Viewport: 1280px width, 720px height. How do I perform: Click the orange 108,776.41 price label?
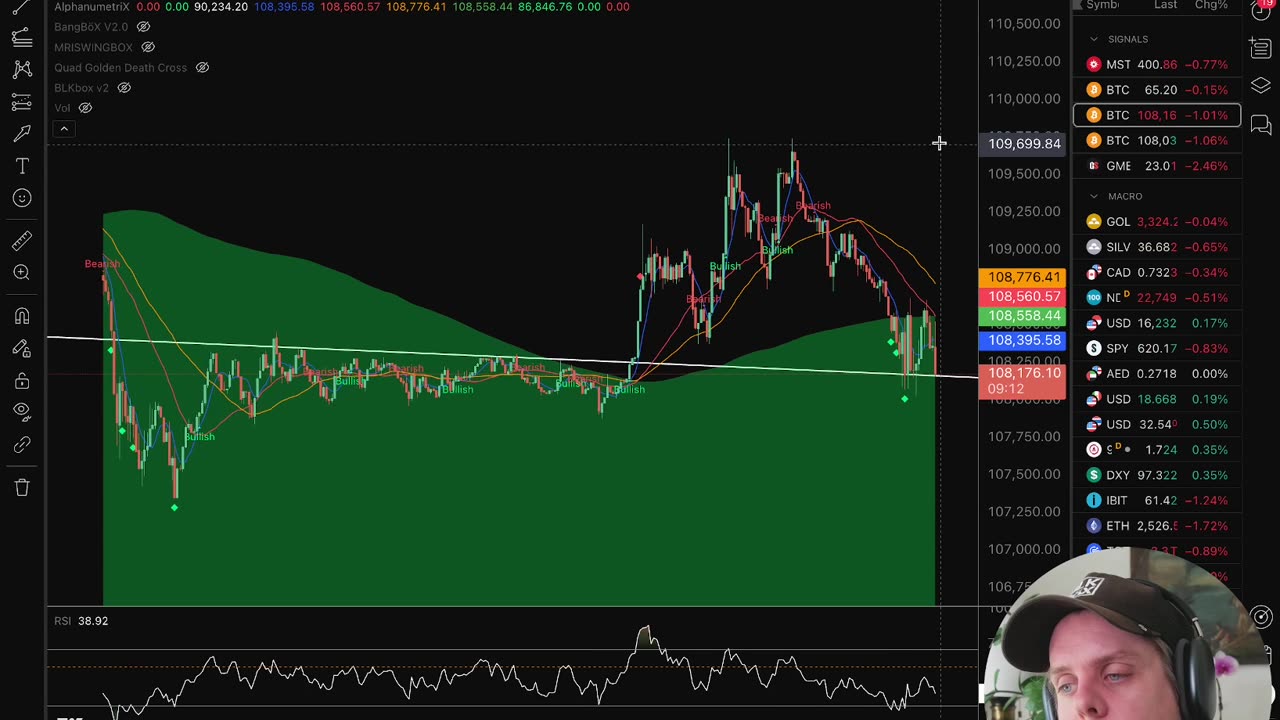[x=1023, y=277]
